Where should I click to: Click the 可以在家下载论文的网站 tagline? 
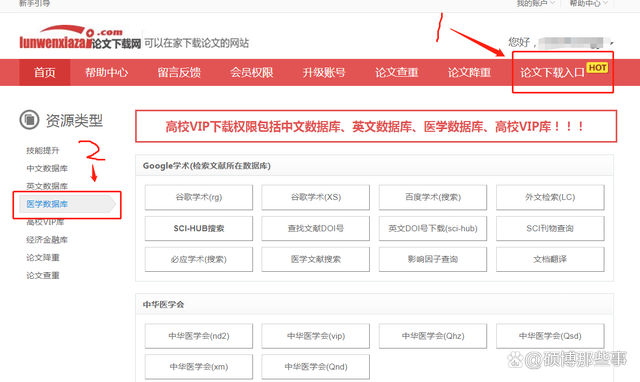click(196, 43)
